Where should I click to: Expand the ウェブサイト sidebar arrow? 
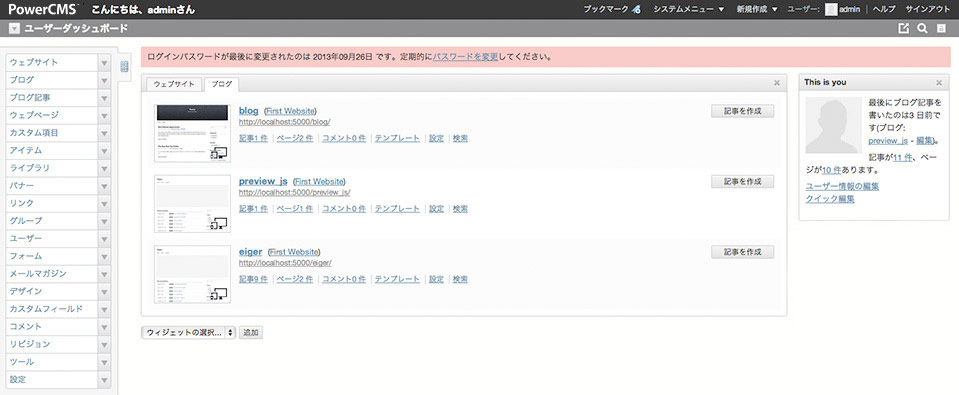[104, 62]
